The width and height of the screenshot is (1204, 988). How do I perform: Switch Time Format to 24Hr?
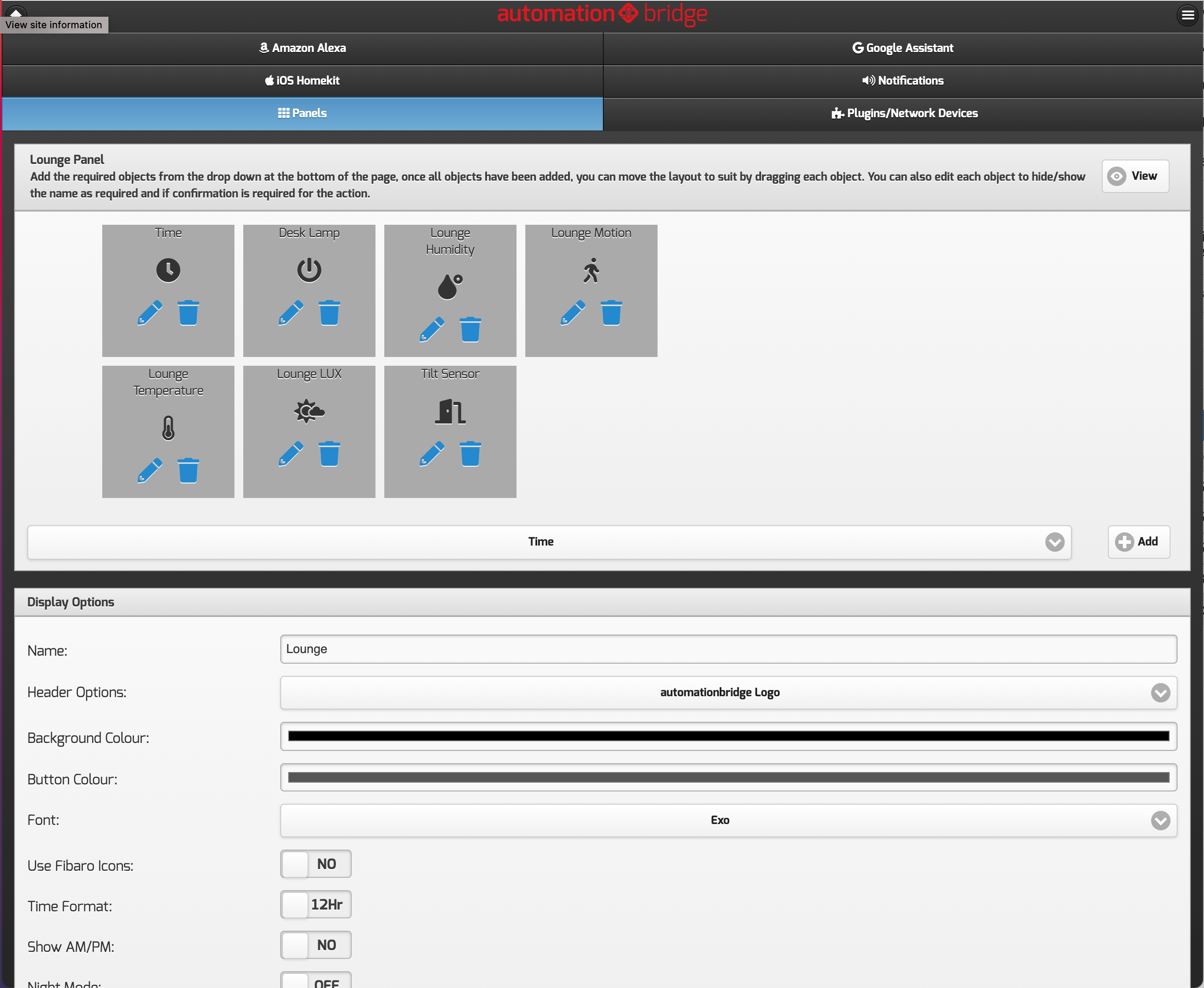(x=316, y=904)
